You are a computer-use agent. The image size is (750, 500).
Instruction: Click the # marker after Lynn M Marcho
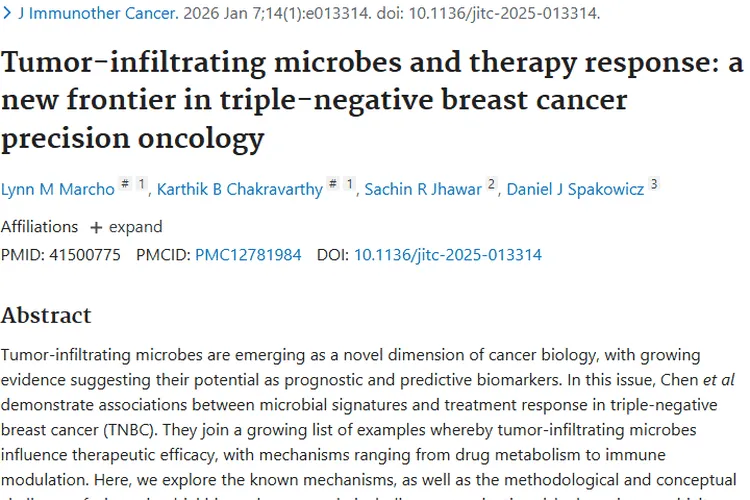(125, 184)
